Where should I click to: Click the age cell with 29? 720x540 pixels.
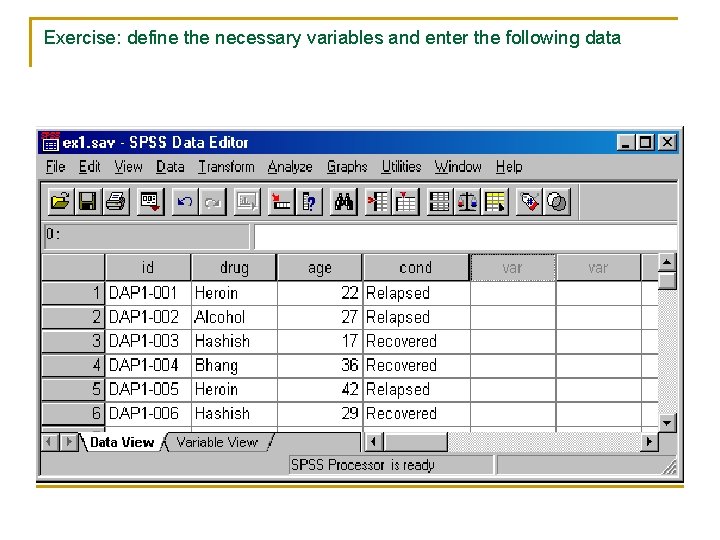320,413
